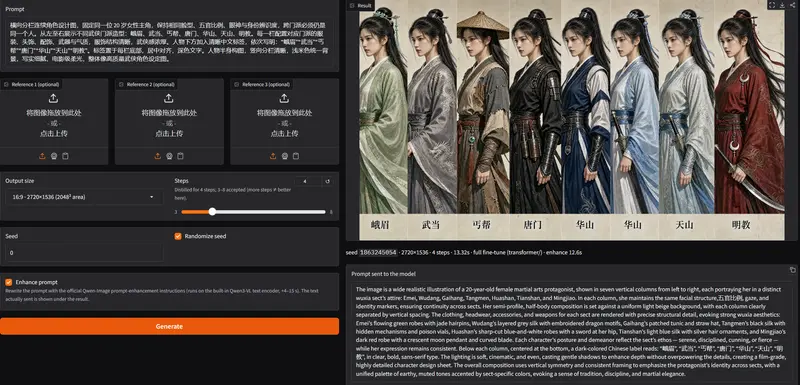Screen dimensions: 800x385
Task: Select the seed value 1863245054 text
Action: pos(378,252)
